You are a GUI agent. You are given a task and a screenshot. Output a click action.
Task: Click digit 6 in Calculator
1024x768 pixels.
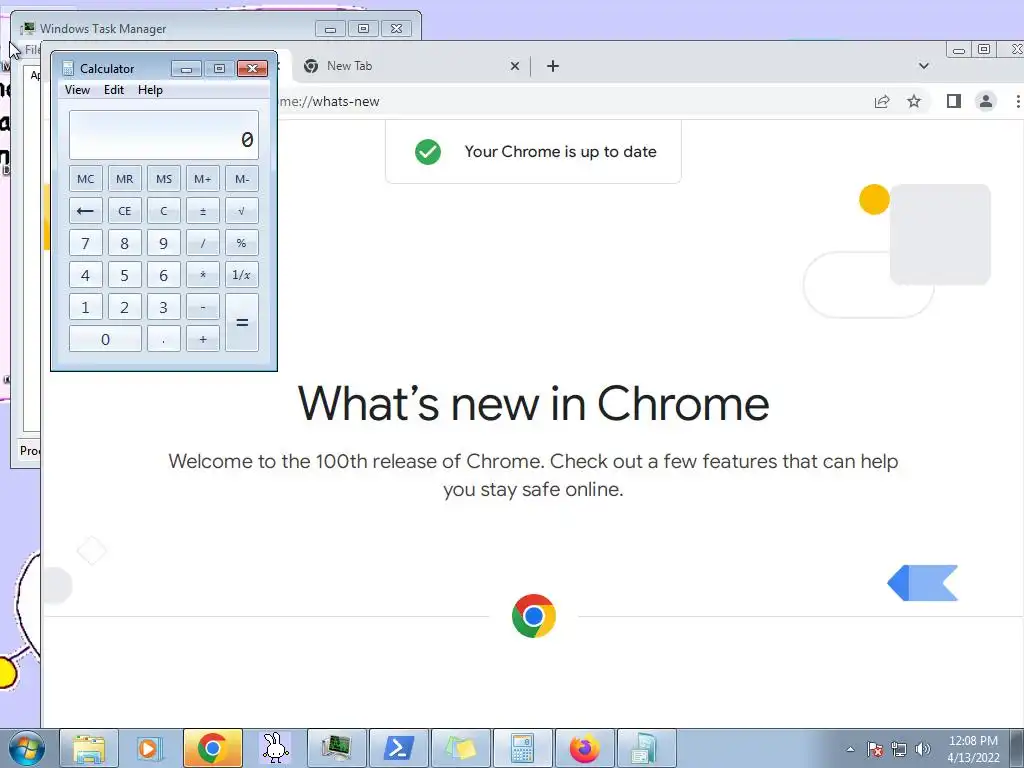(163, 275)
